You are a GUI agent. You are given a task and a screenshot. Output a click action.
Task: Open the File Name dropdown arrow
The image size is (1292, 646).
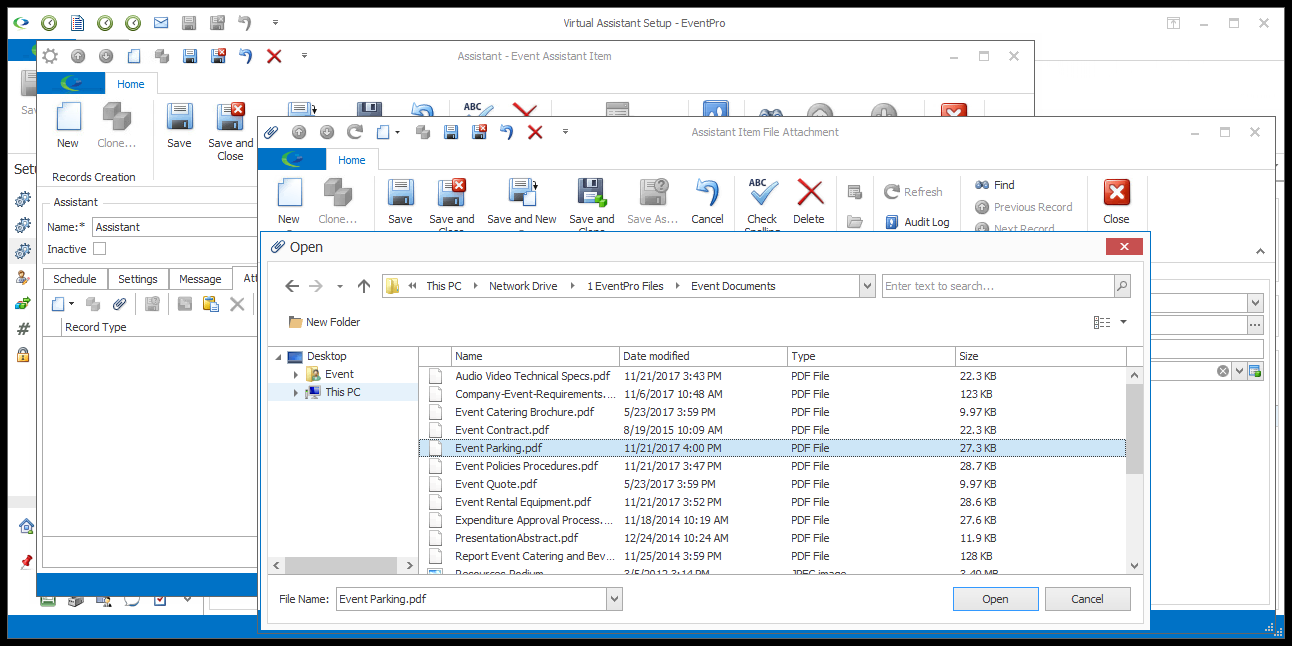614,600
